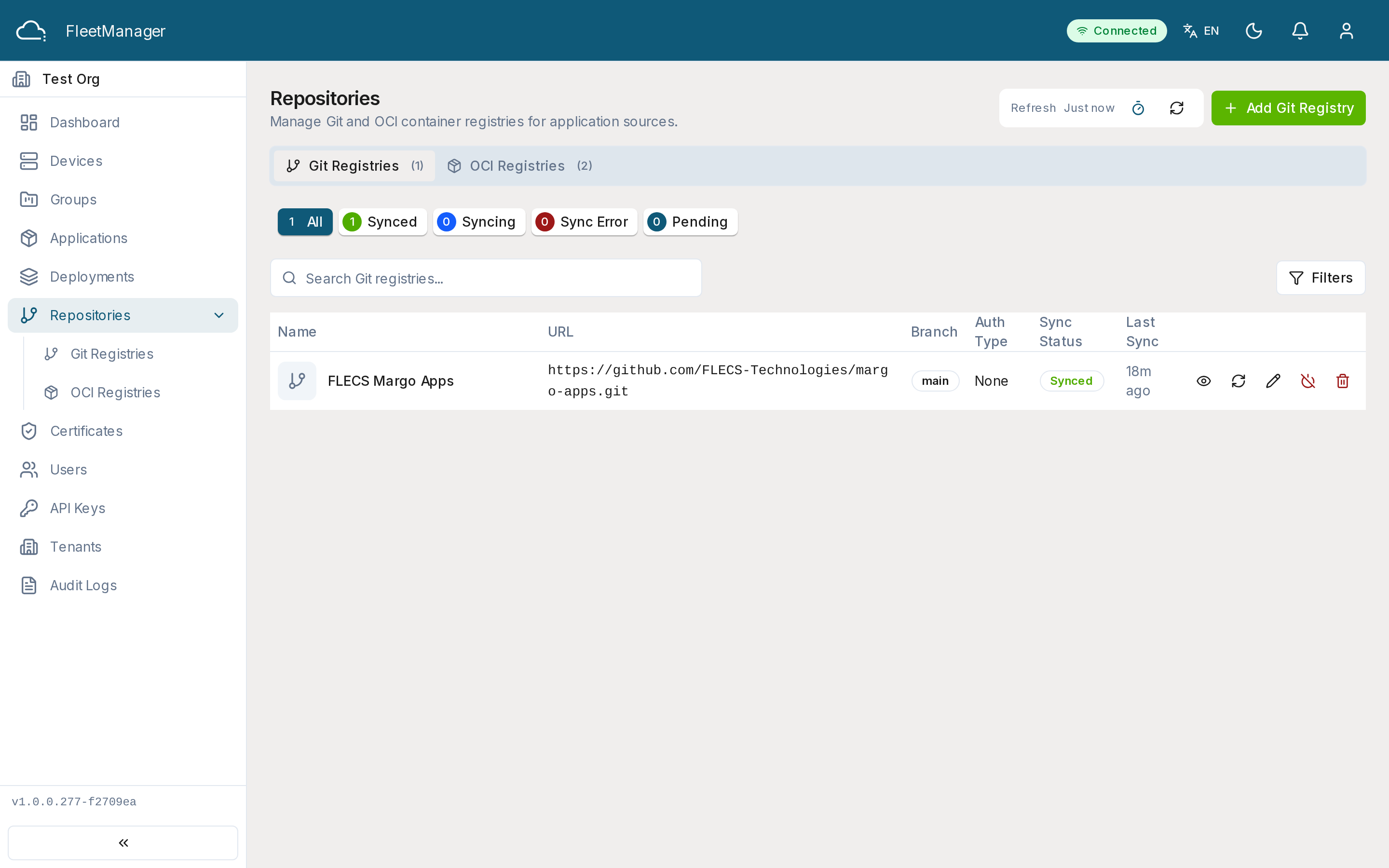Image resolution: width=1389 pixels, height=868 pixels.
Task: Click Add Git Registry button
Action: 1288,108
